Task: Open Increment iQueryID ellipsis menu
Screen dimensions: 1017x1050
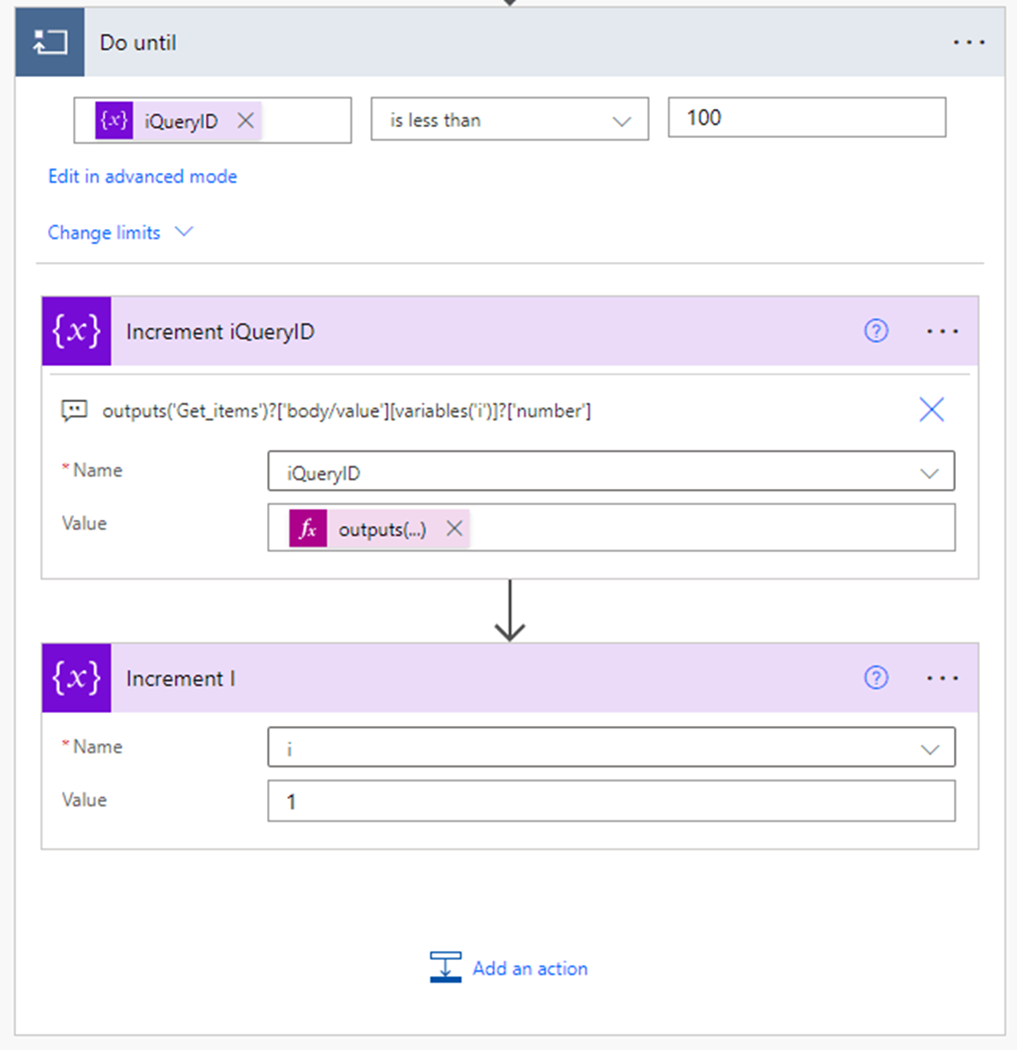Action: click(942, 331)
